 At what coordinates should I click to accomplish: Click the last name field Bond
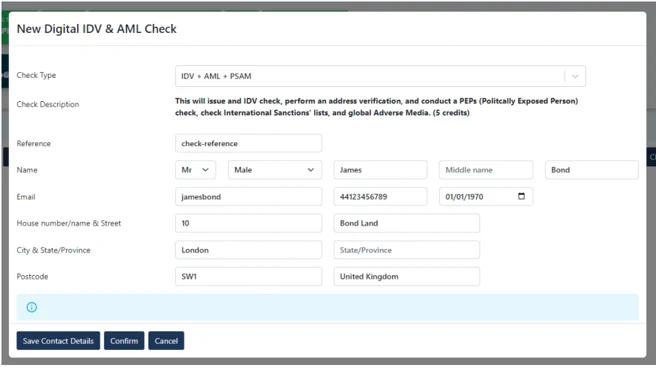(x=592, y=170)
